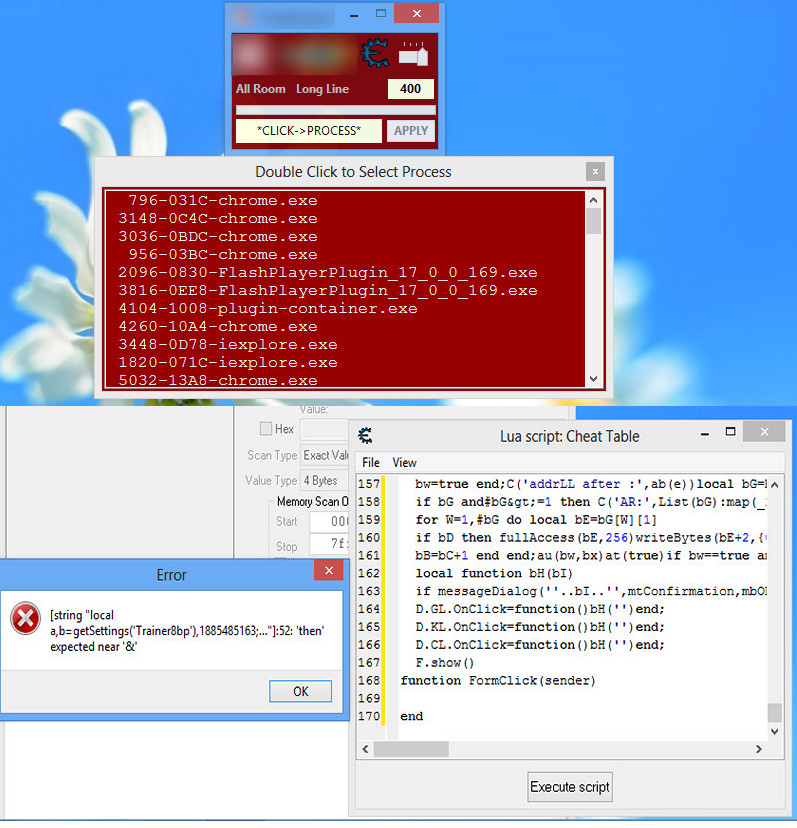Open File menu in Lua script window
The width and height of the screenshot is (797, 828).
(x=371, y=463)
